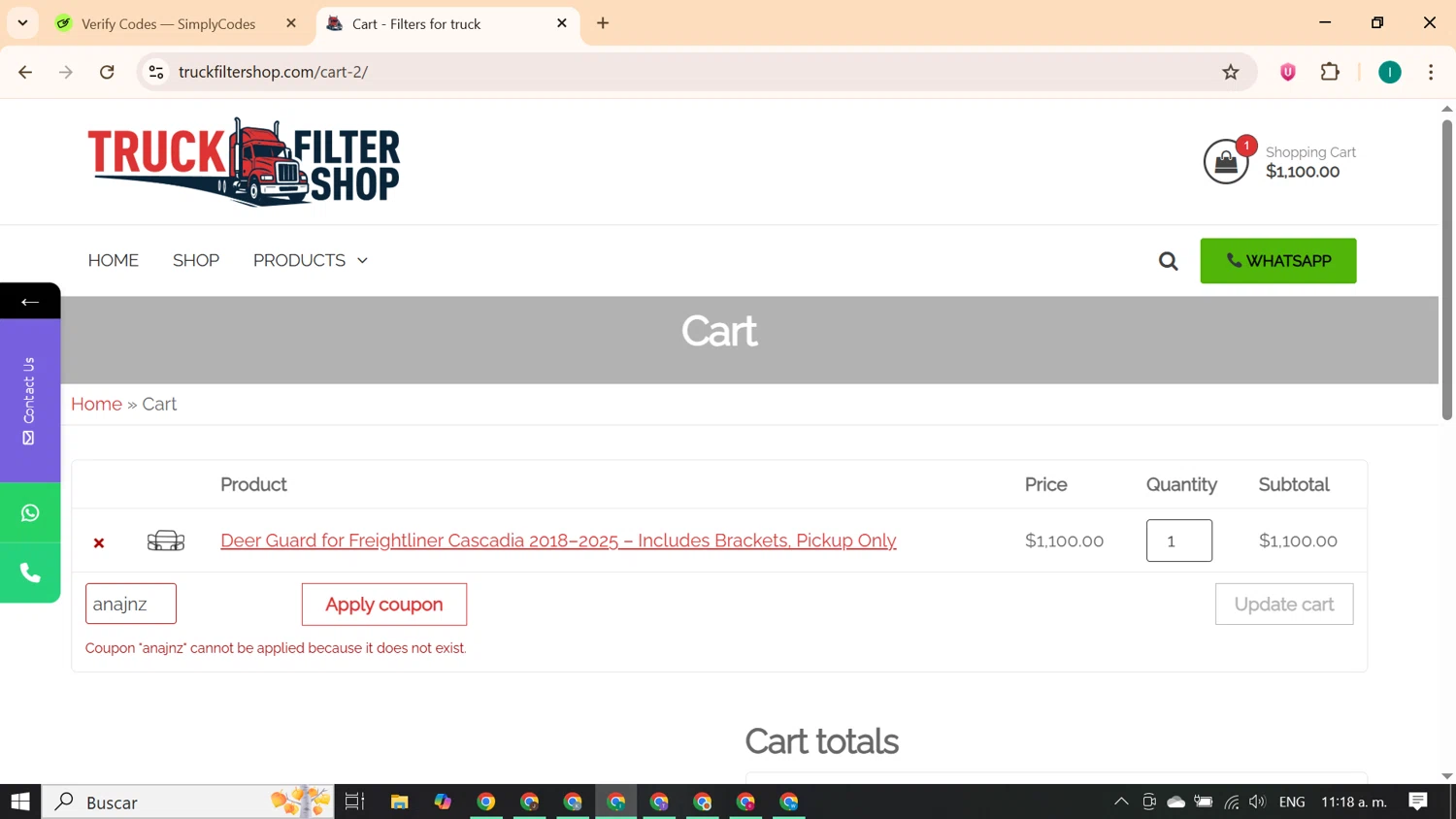This screenshot has height=819, width=1456.
Task: Click the Update cart button
Action: [1284, 605]
